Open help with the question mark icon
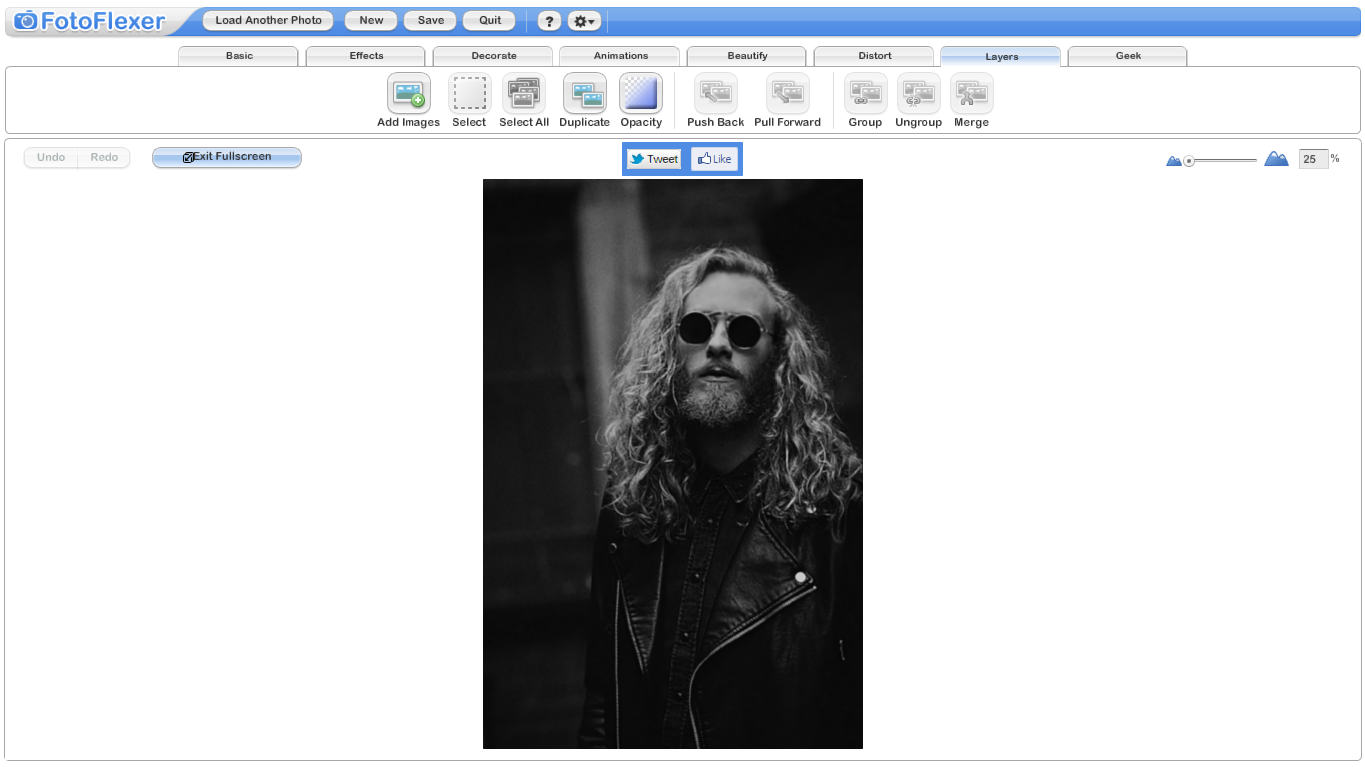 (549, 20)
